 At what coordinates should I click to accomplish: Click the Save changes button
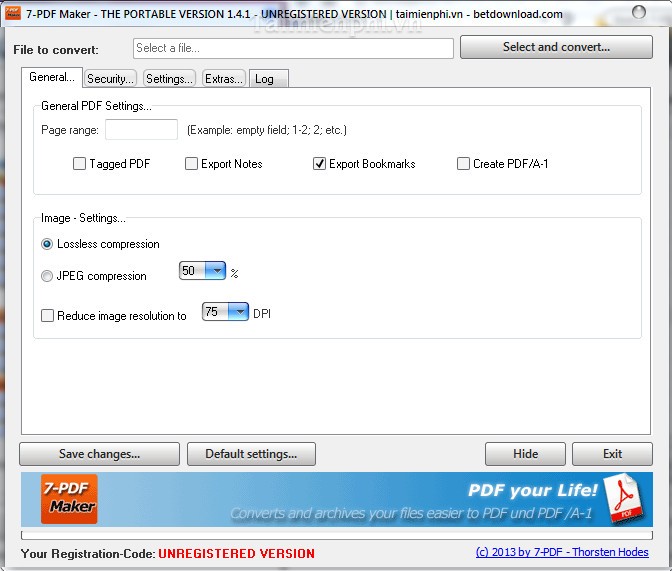99,454
